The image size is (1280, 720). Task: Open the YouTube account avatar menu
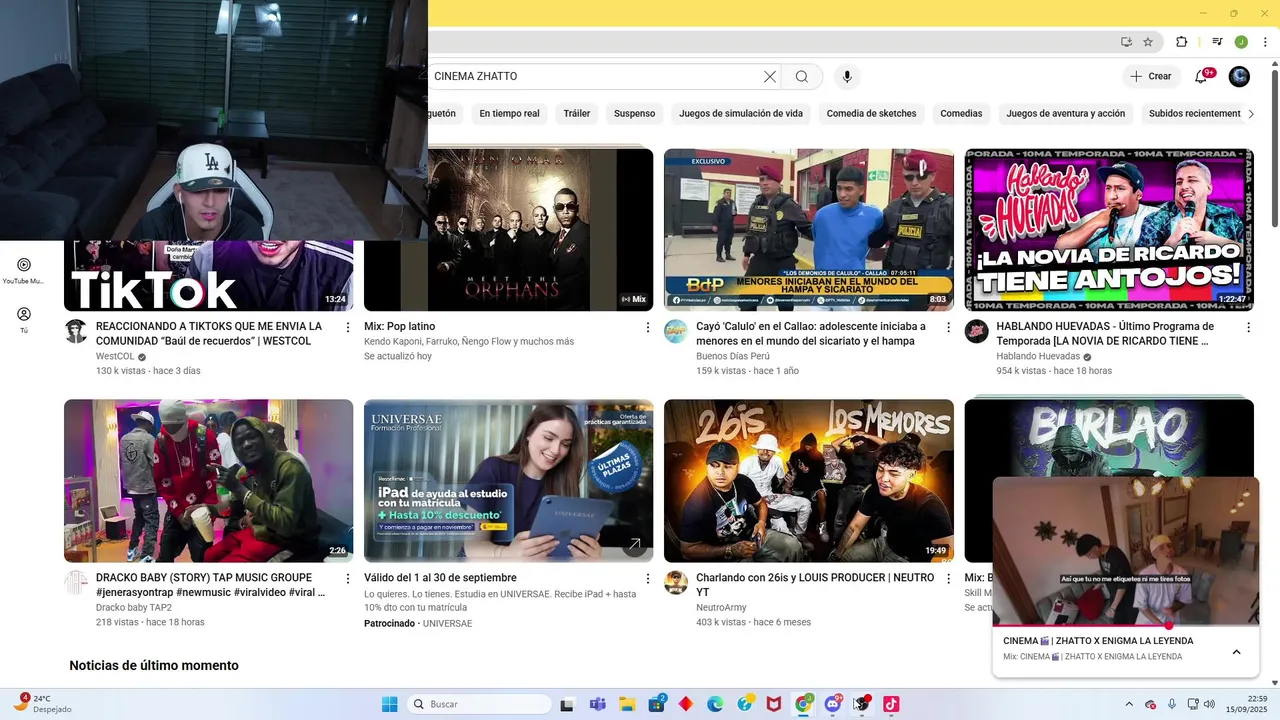click(x=1239, y=76)
